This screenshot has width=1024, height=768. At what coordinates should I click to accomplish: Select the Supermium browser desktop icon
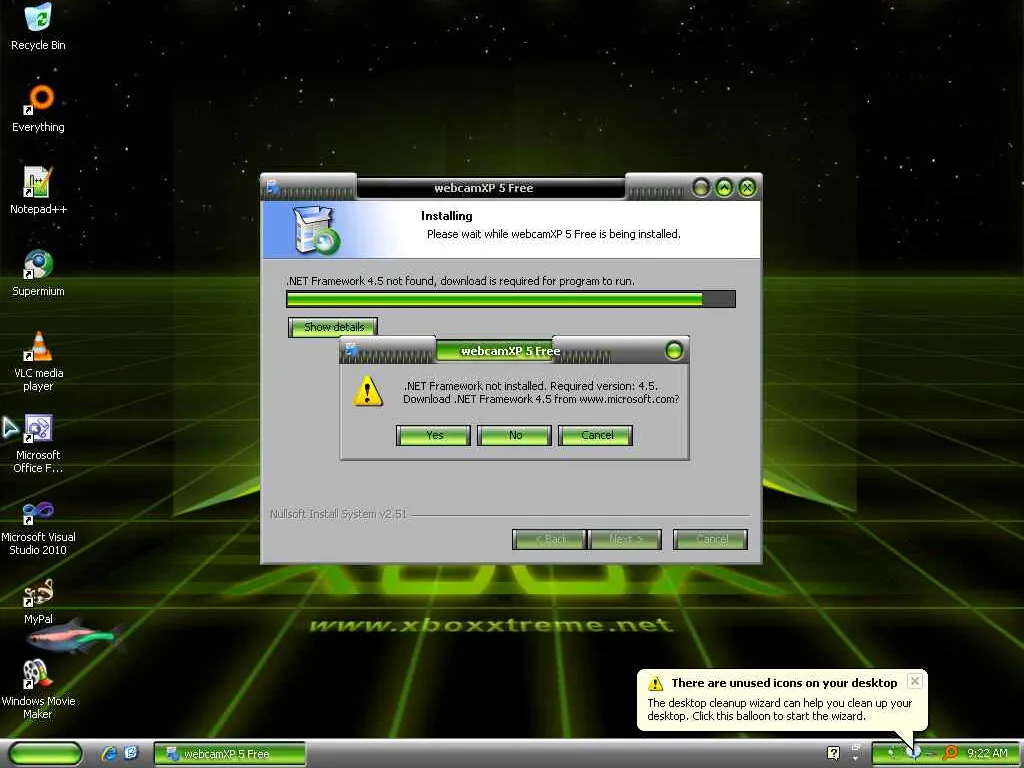click(x=38, y=272)
